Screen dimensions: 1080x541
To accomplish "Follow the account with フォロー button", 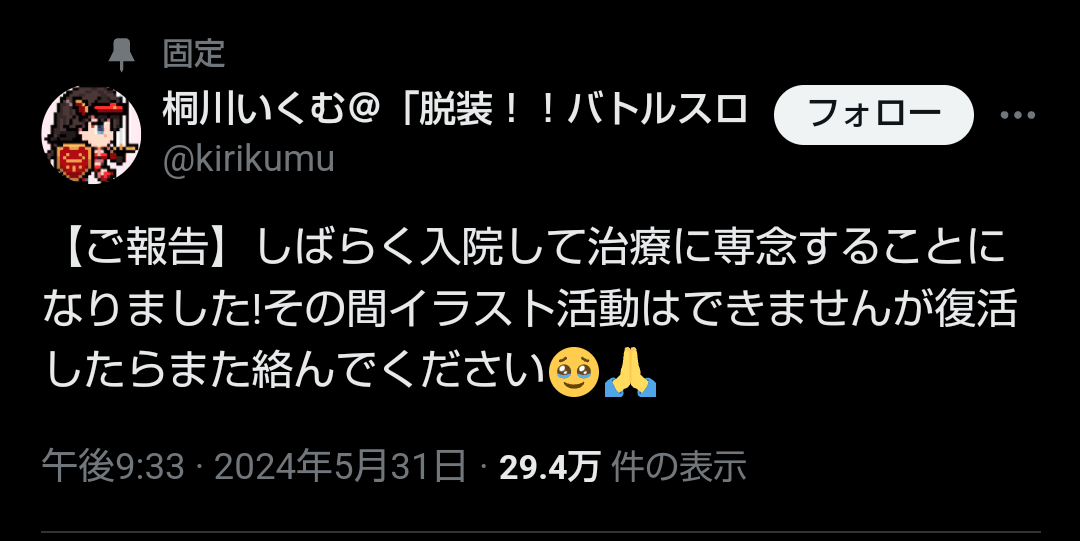I will [873, 114].
